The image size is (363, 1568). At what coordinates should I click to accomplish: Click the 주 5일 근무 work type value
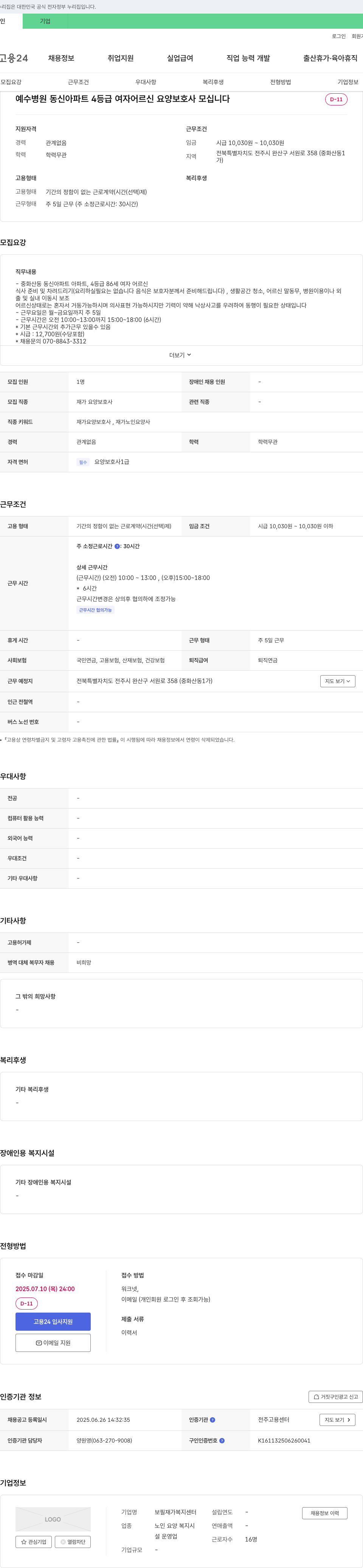click(x=271, y=640)
